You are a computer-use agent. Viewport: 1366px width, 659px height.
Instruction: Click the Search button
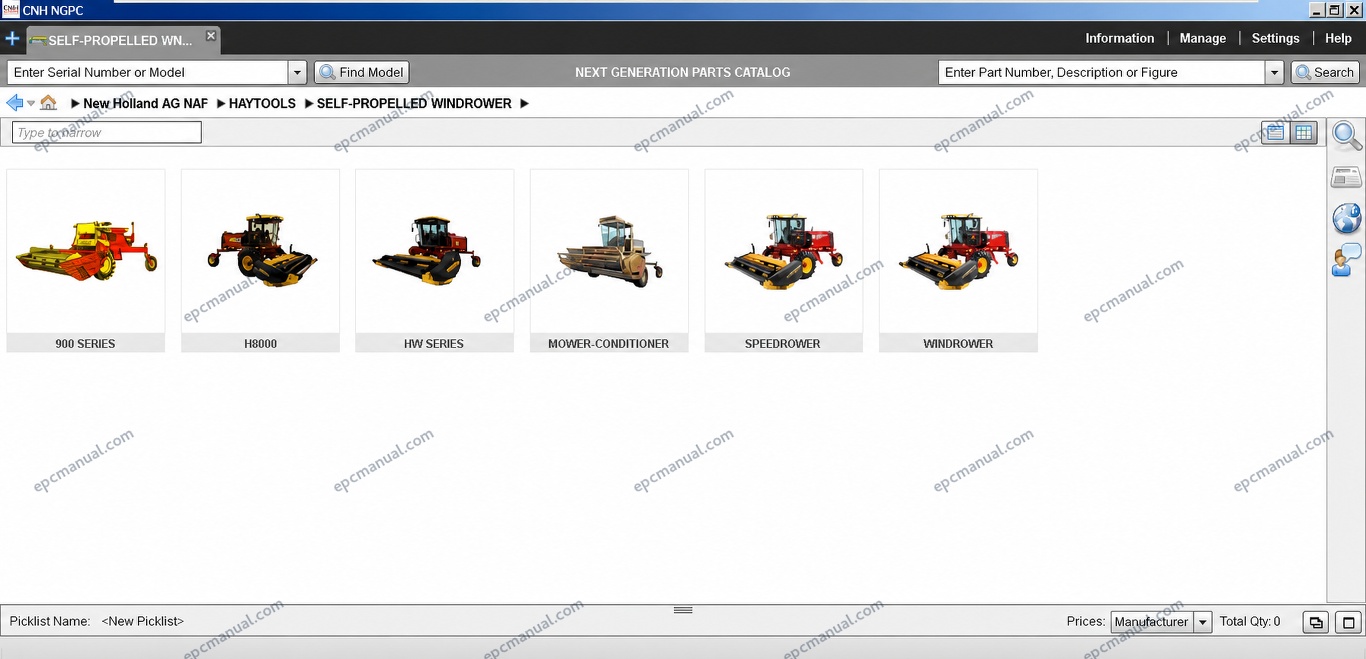[1324, 72]
